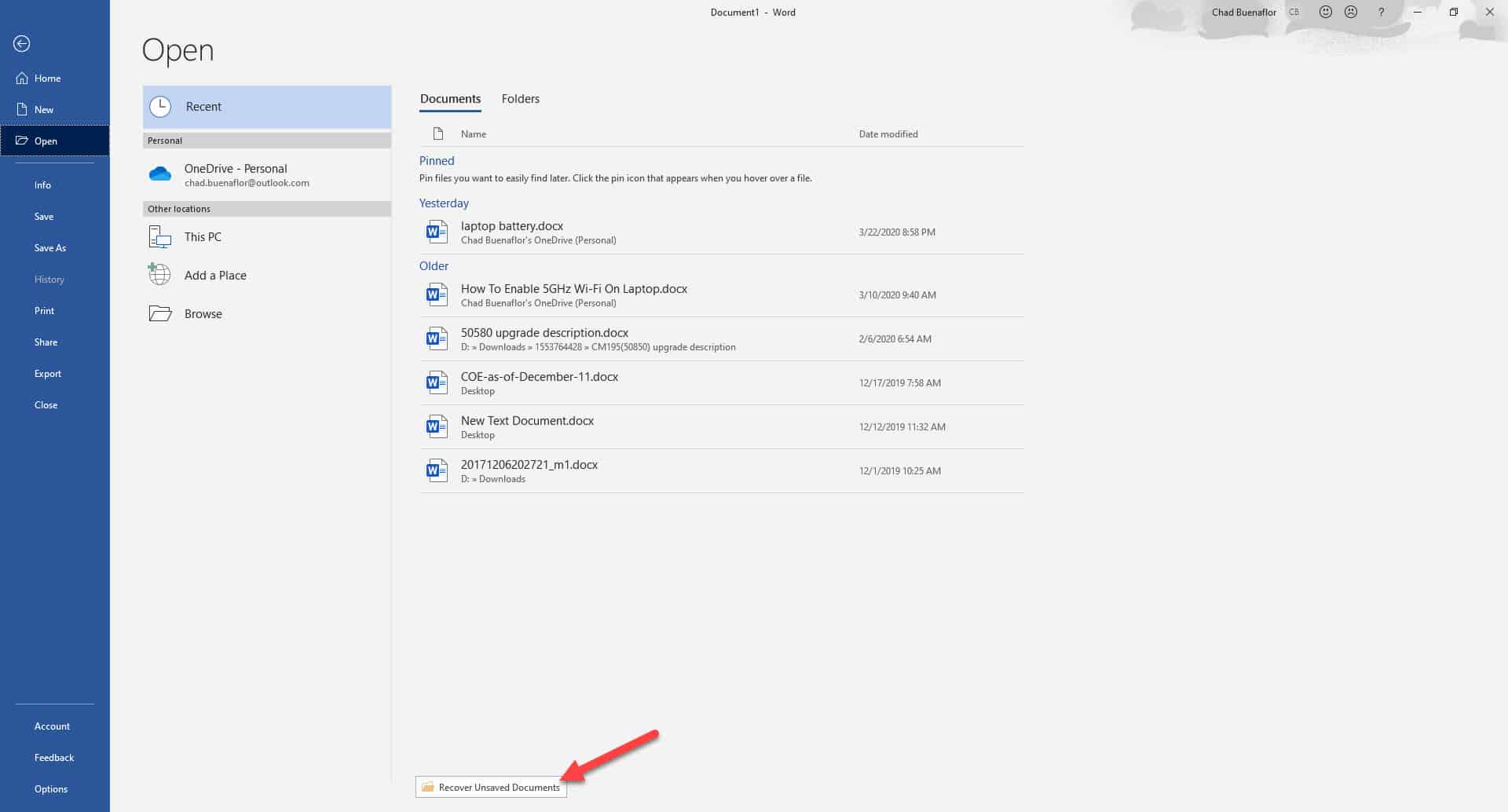Click the Recent clock icon
1508x812 pixels.
pyautogui.click(x=160, y=107)
